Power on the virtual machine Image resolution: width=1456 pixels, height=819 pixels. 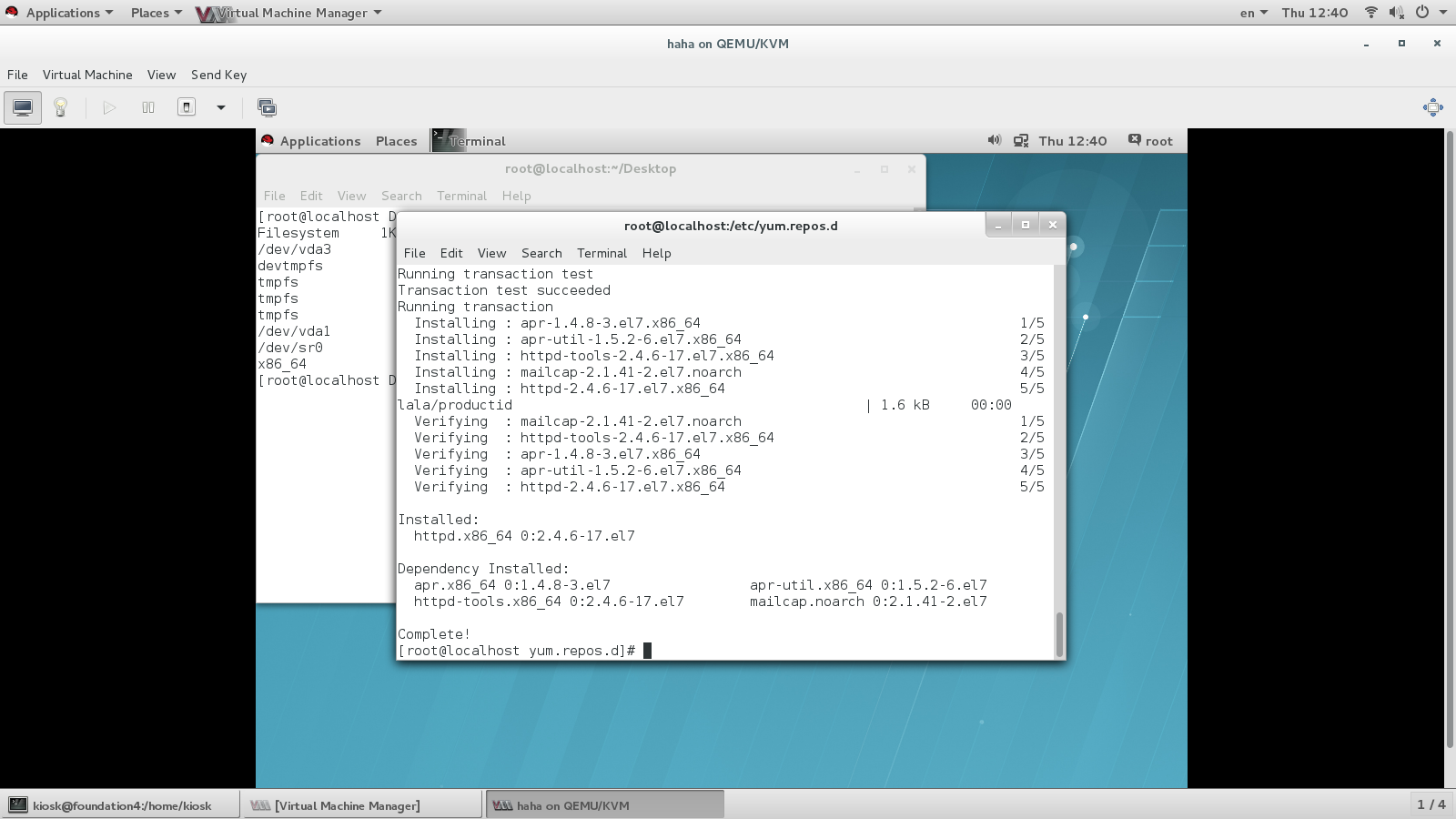pos(109,107)
